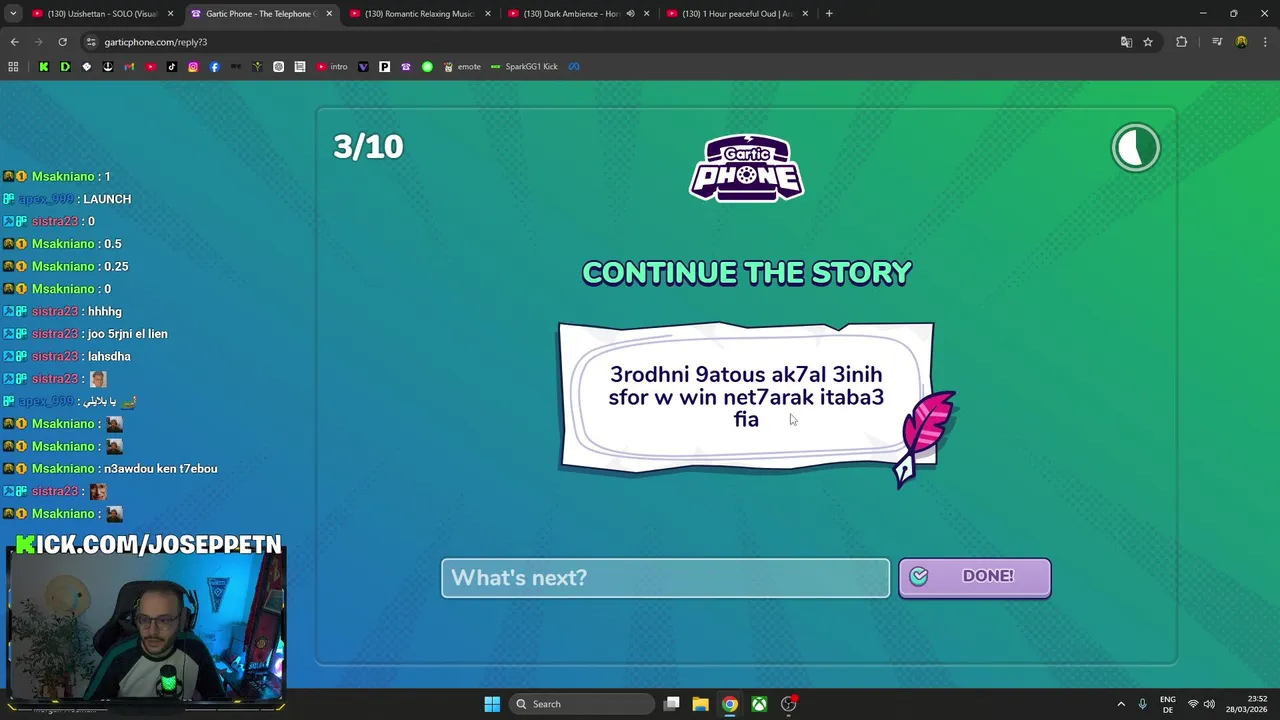Open the TikTok bookmark
The image size is (1280, 720).
(x=172, y=67)
